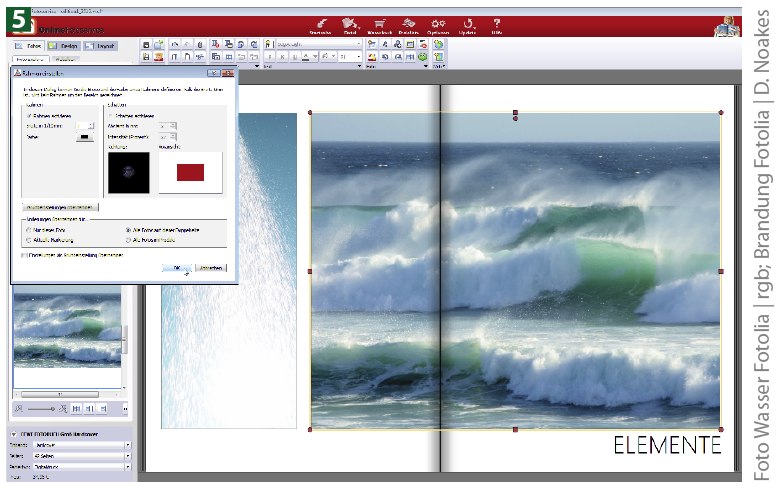Select the 'Aktuelle Markierung' radio button

pyautogui.click(x=29, y=240)
